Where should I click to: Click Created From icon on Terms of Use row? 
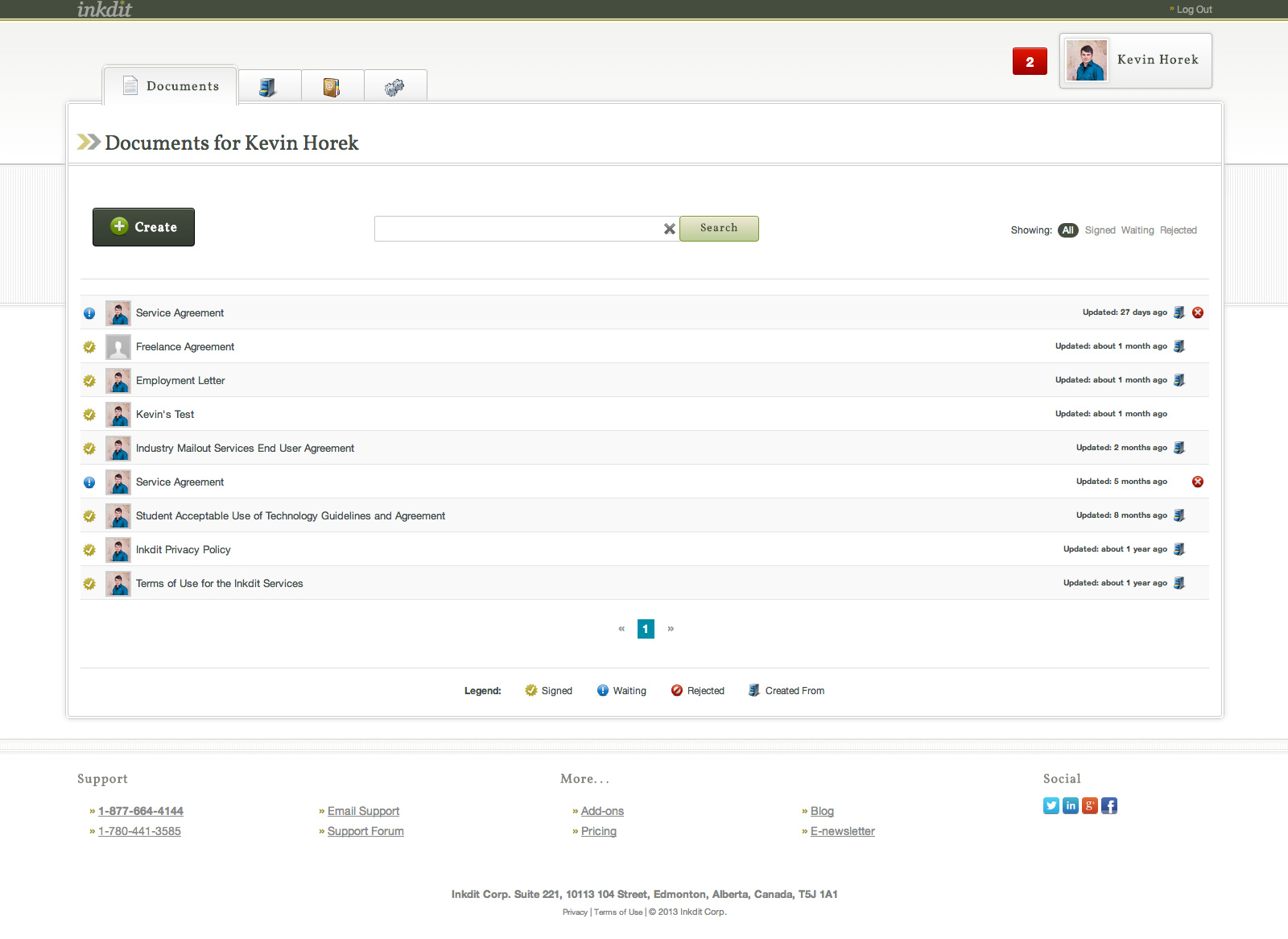click(1179, 583)
